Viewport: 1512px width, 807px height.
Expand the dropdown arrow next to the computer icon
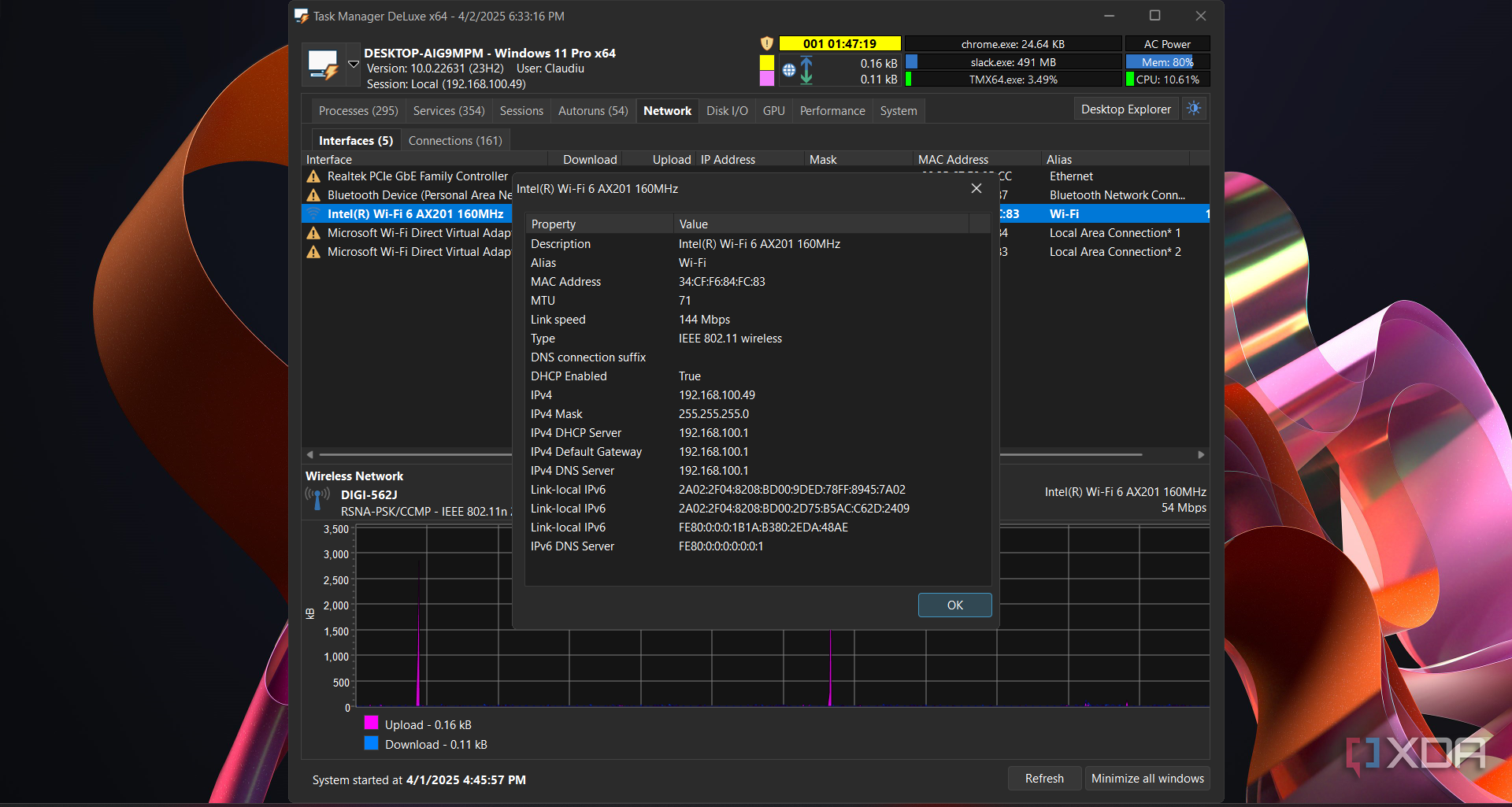tap(353, 65)
